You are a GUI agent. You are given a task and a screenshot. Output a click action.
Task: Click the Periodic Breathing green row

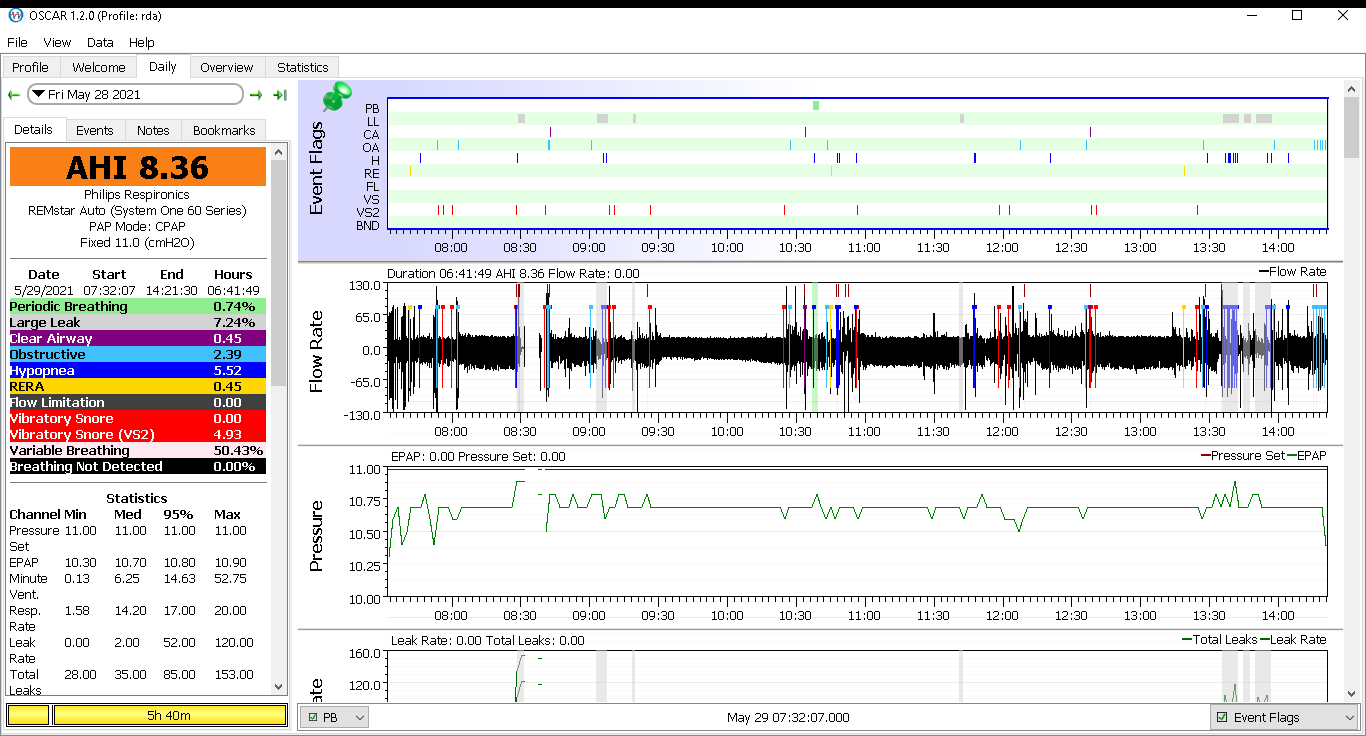tap(138, 306)
